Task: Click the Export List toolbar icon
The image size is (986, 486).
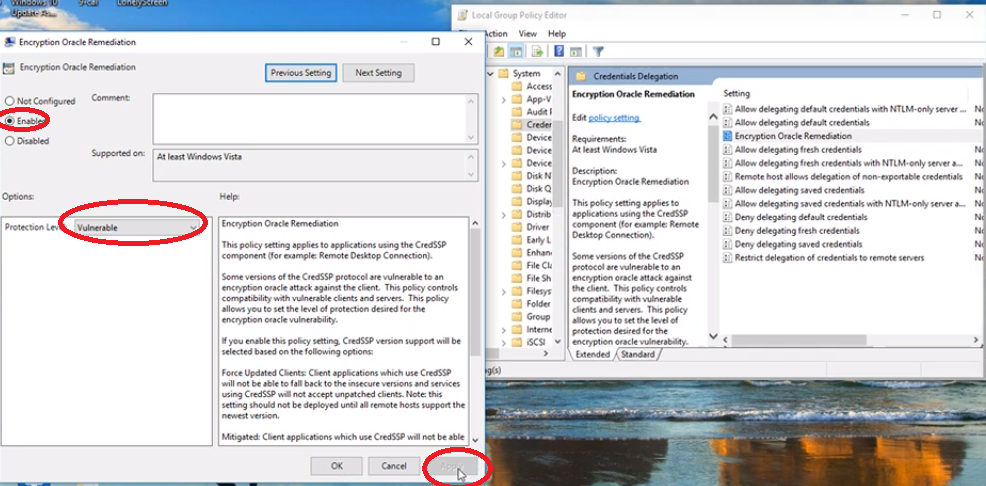Action: pos(538,52)
